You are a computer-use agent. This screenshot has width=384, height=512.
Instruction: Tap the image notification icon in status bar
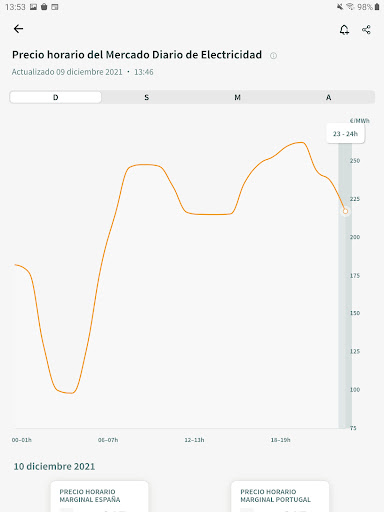click(33, 7)
